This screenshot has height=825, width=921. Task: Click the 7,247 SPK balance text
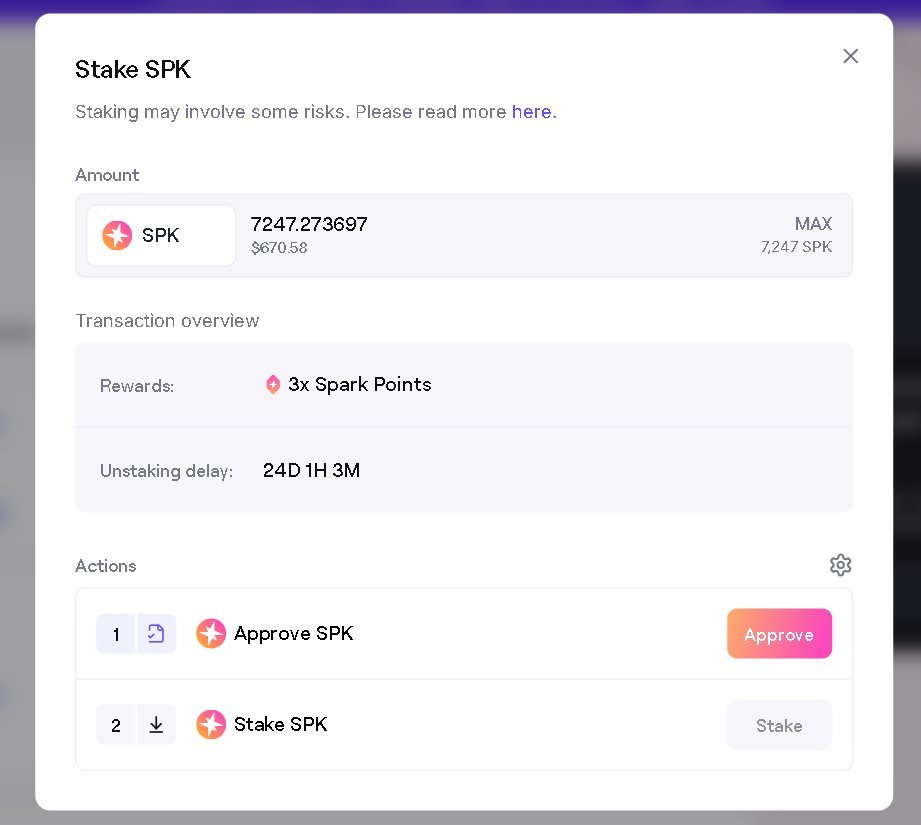pos(796,247)
